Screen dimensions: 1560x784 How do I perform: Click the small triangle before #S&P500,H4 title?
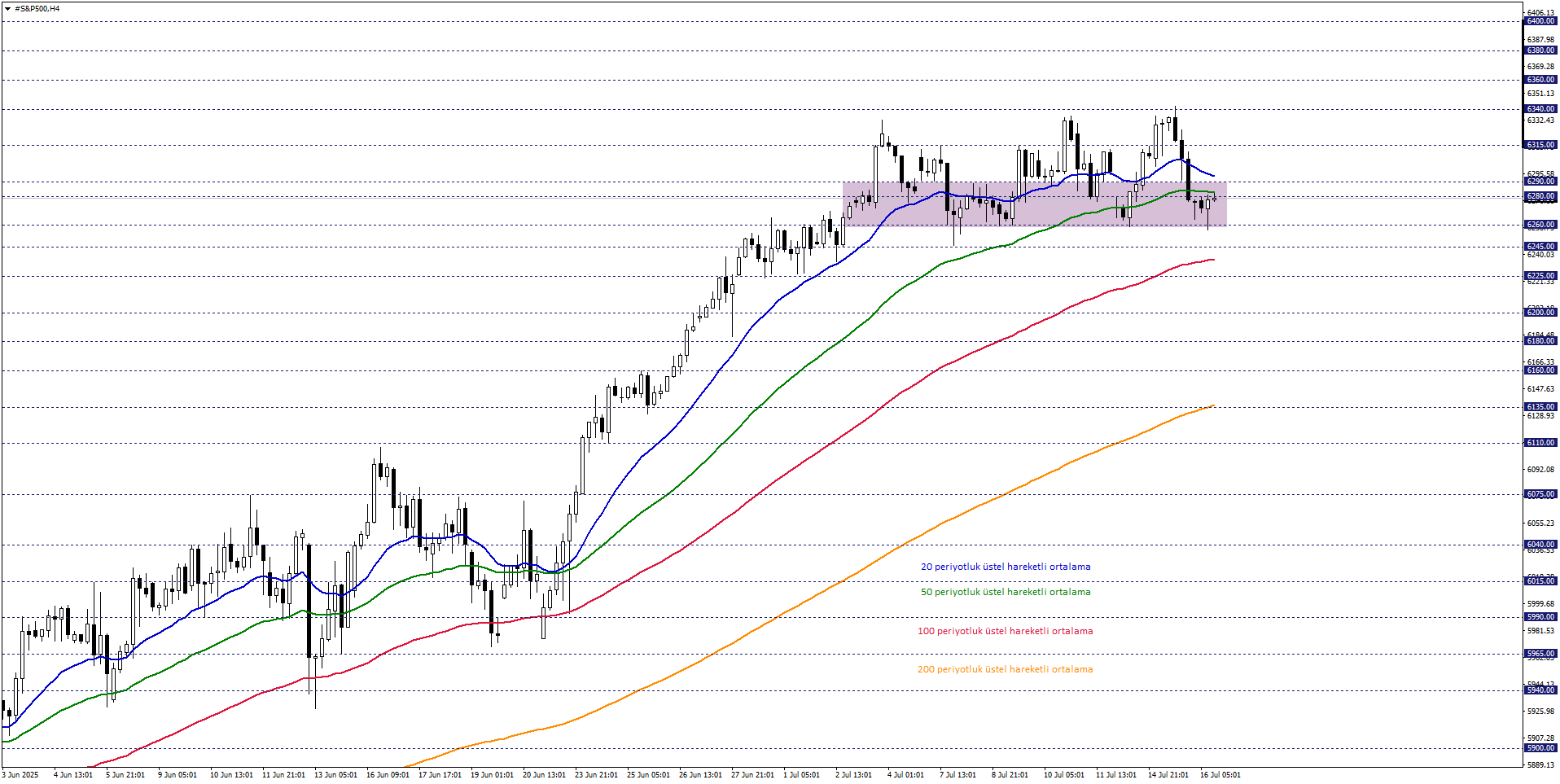(7, 9)
